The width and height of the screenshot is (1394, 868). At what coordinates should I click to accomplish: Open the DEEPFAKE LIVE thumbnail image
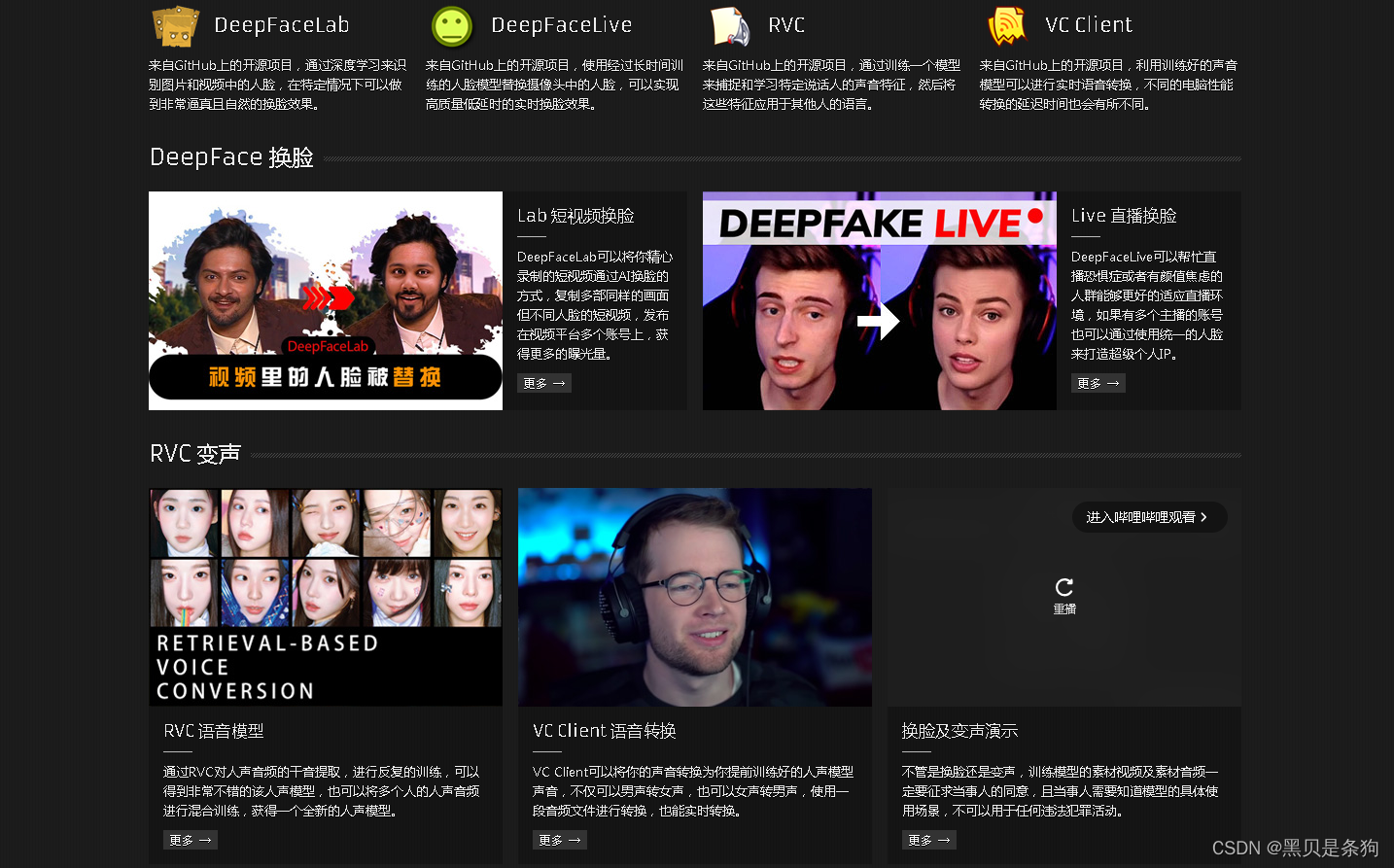click(880, 300)
